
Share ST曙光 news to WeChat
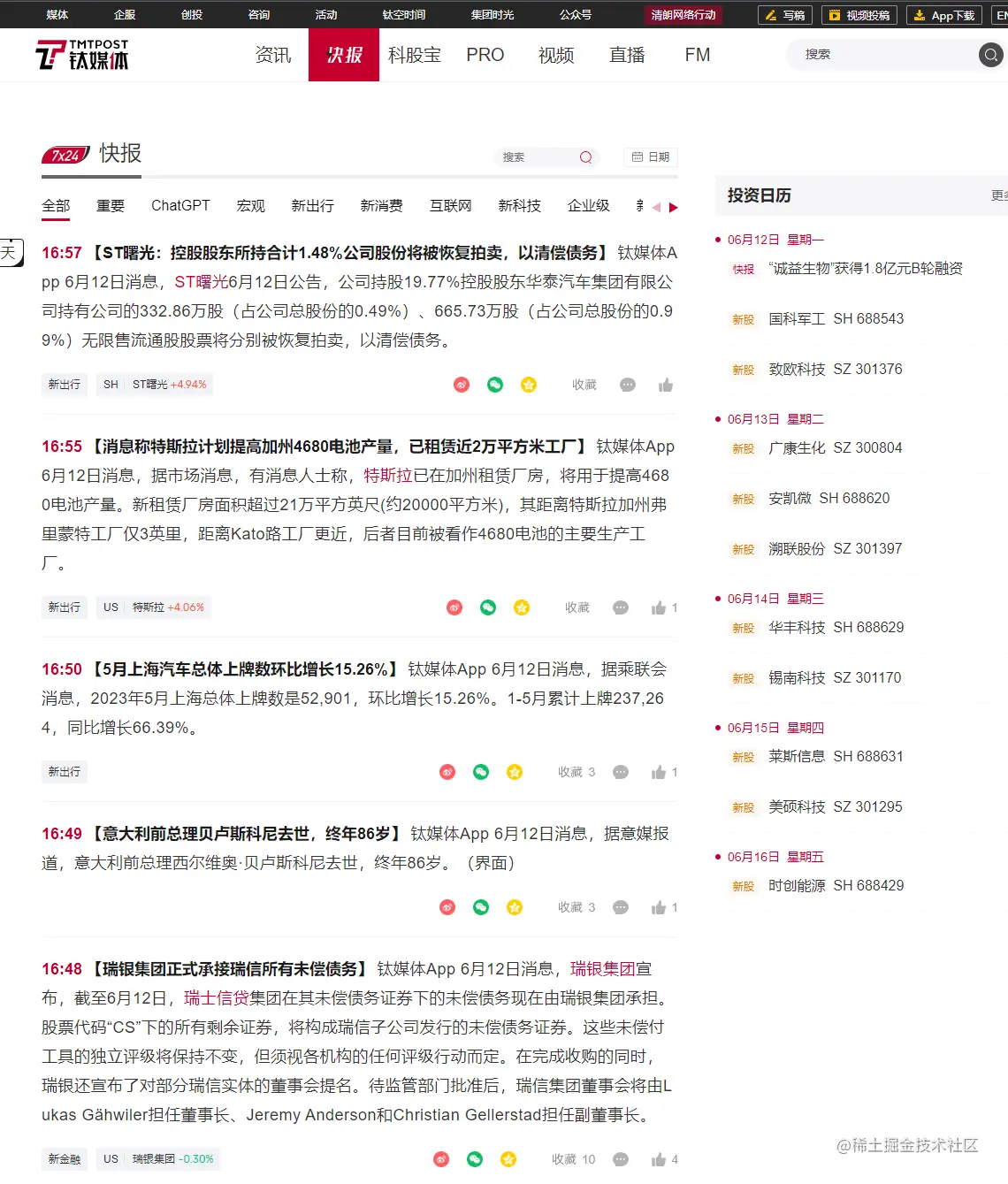[495, 385]
